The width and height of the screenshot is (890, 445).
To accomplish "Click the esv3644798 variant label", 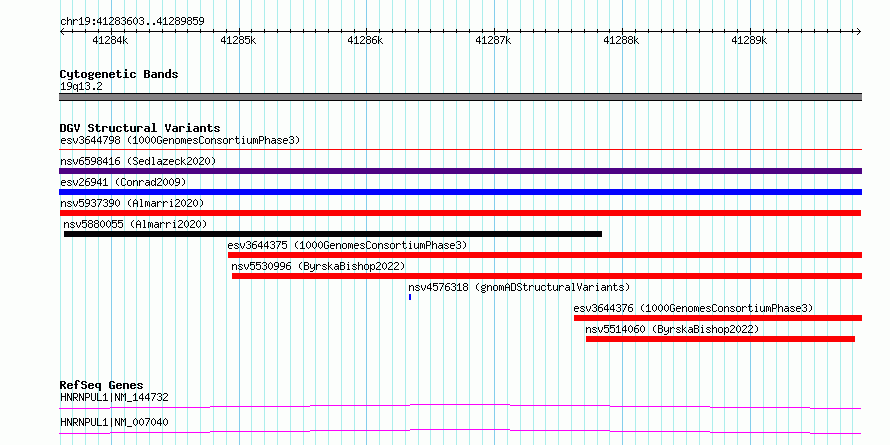I will click(180, 140).
